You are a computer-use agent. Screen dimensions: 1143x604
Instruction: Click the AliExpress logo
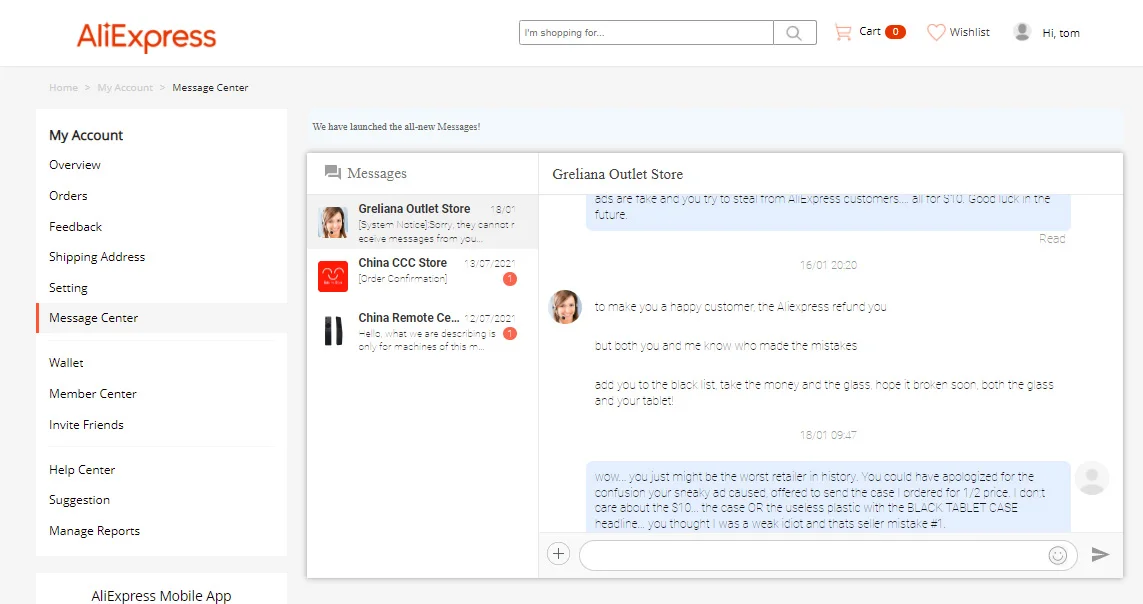[x=147, y=36]
